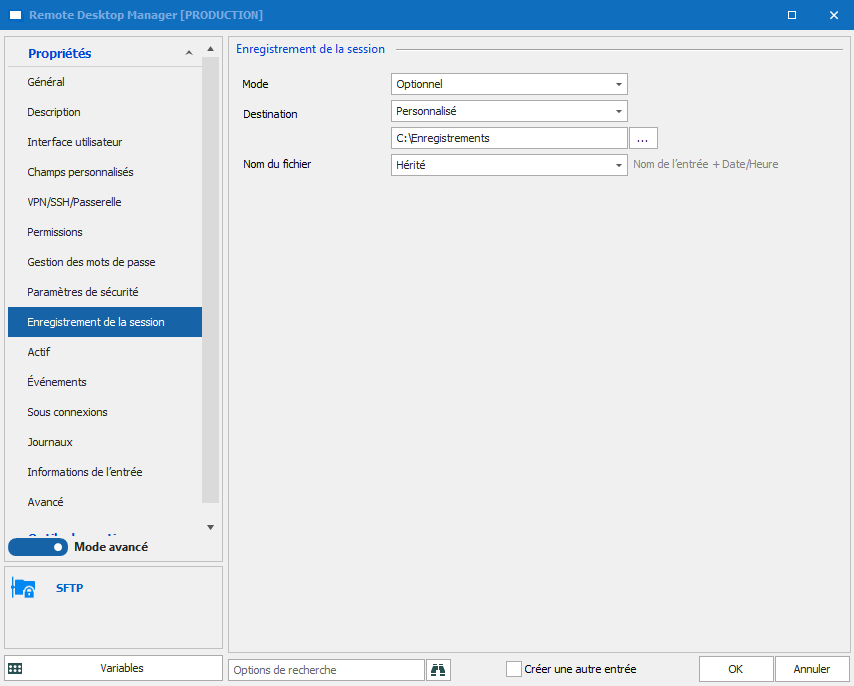Screen dimensions: 854x686
Task: Click the Annuler button
Action: click(811, 669)
